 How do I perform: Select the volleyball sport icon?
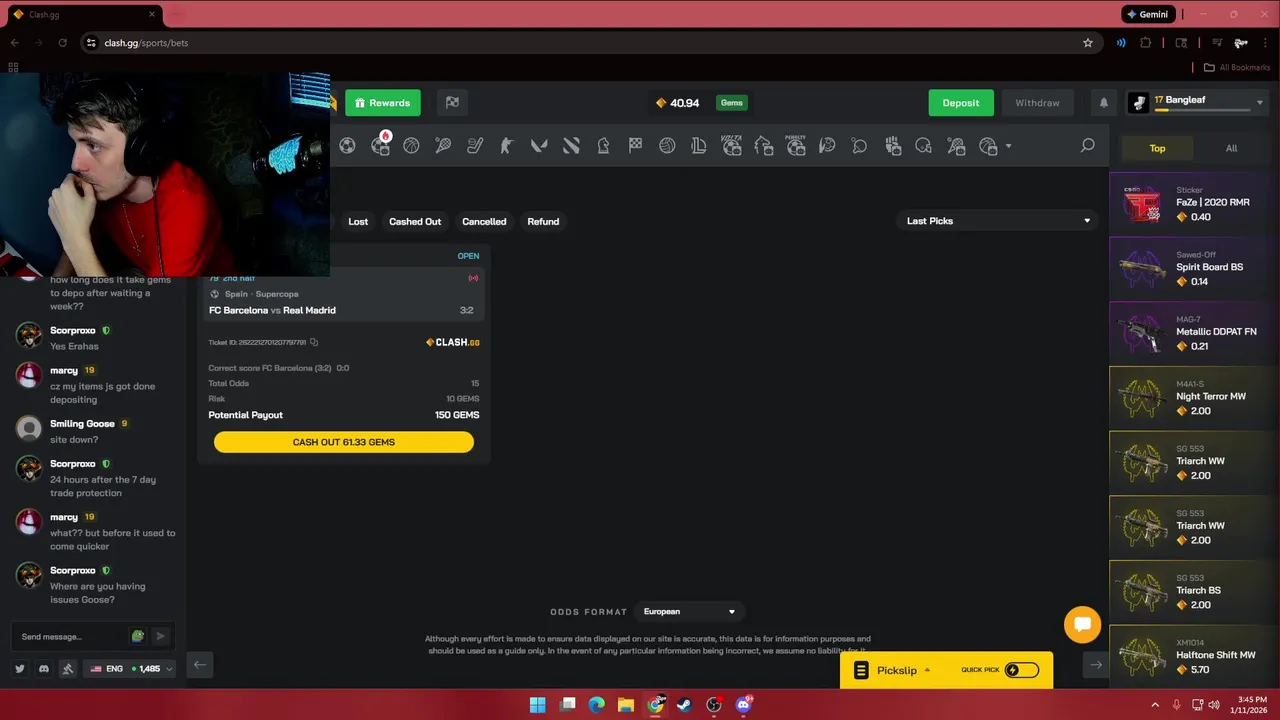[667, 146]
